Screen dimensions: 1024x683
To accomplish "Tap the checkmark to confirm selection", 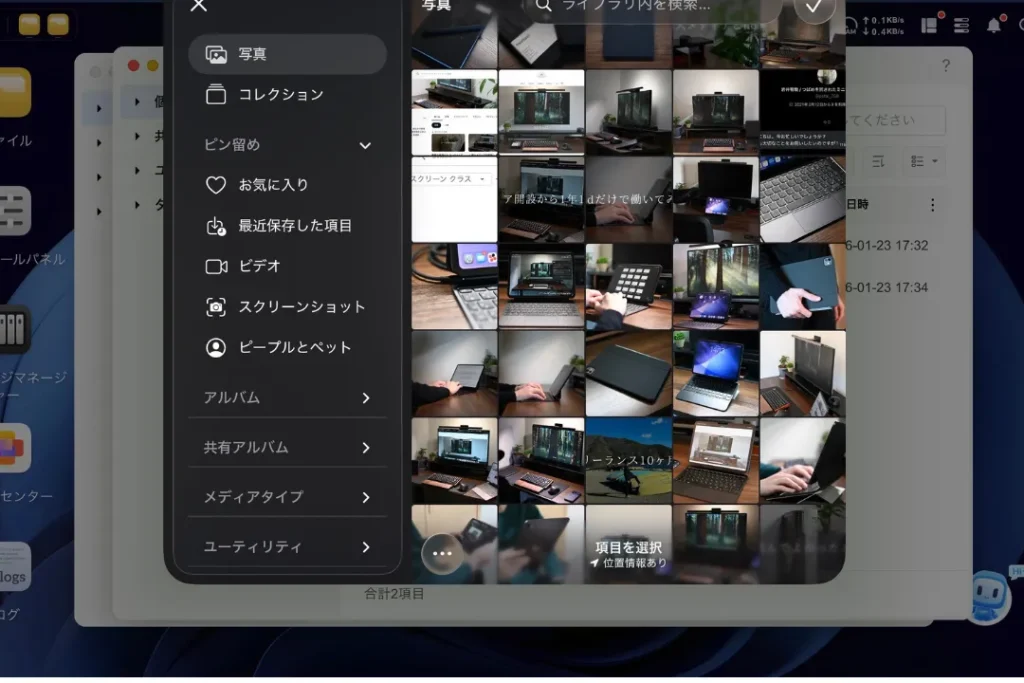I will (x=816, y=8).
